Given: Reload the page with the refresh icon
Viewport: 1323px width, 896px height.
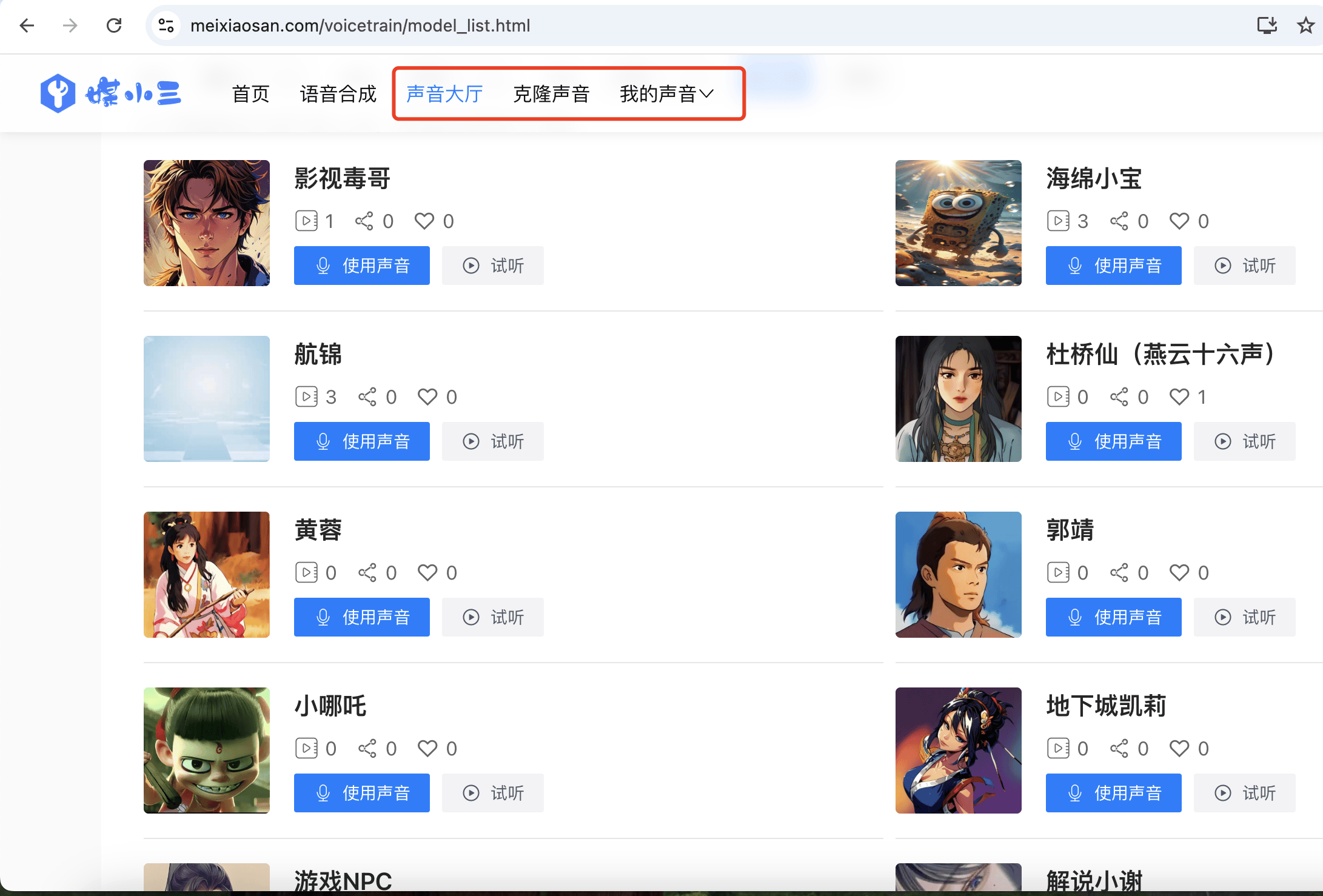Looking at the screenshot, I should point(114,25).
